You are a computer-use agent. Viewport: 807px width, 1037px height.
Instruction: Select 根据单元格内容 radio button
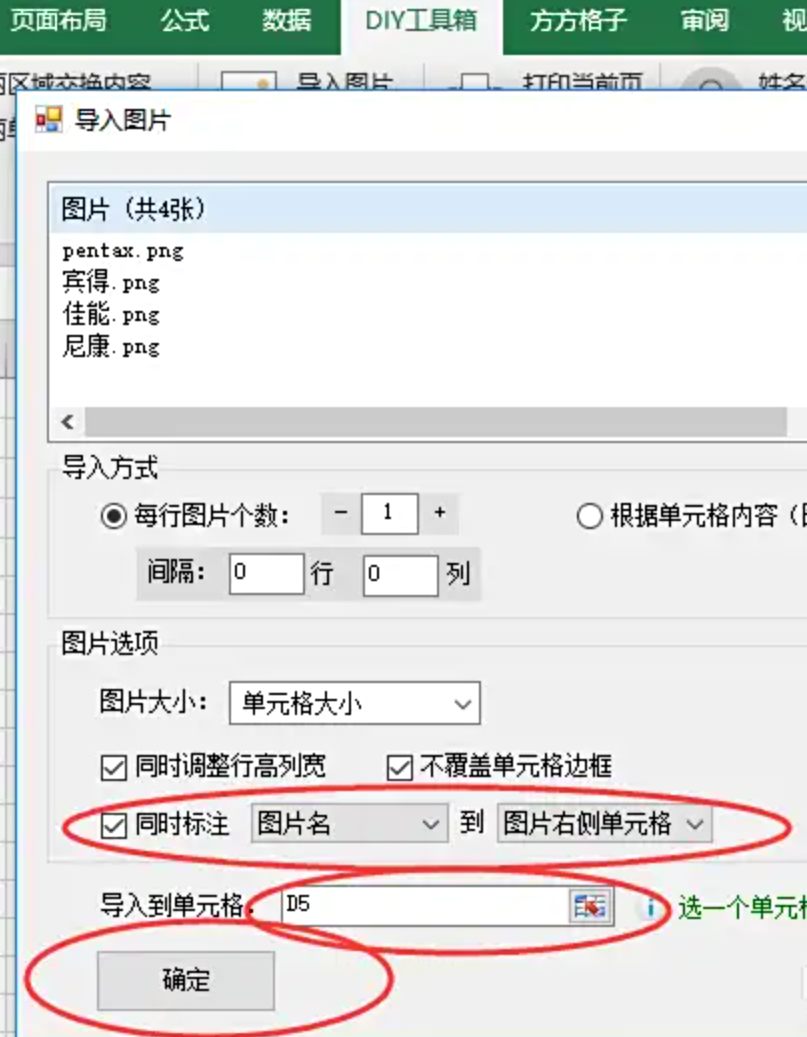tap(589, 516)
